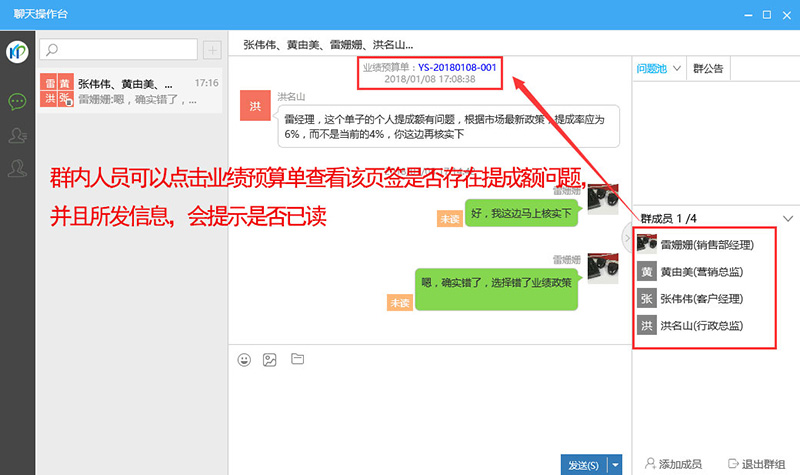The image size is (800, 475).
Task: Select member 雷姗姗(销售部经理)
Action: point(704,244)
